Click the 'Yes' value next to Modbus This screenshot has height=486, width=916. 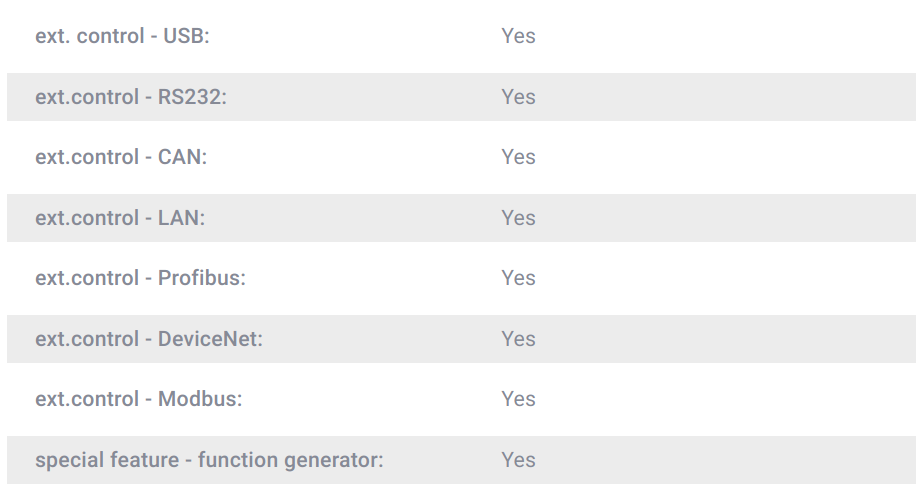coord(518,399)
